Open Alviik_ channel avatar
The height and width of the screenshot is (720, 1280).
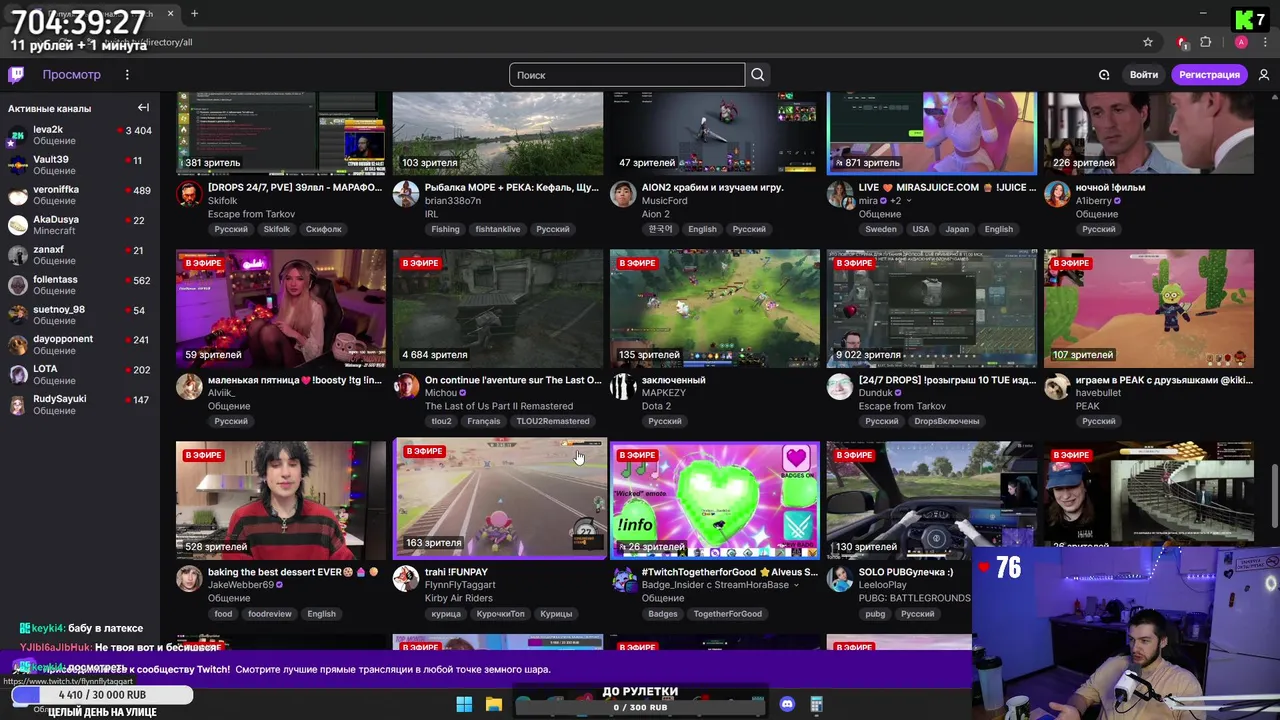pyautogui.click(x=189, y=387)
